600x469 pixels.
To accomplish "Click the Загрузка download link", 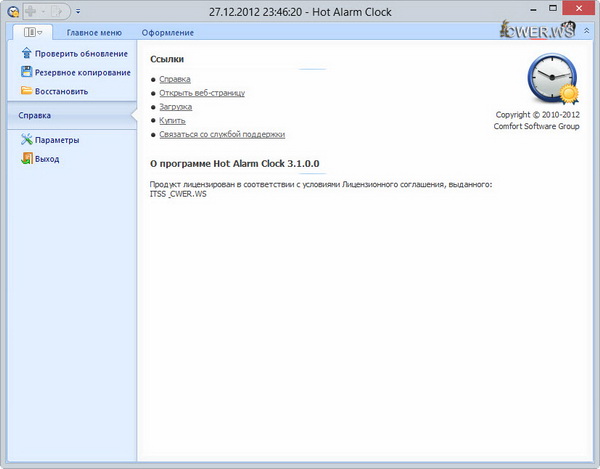I will [176, 106].
